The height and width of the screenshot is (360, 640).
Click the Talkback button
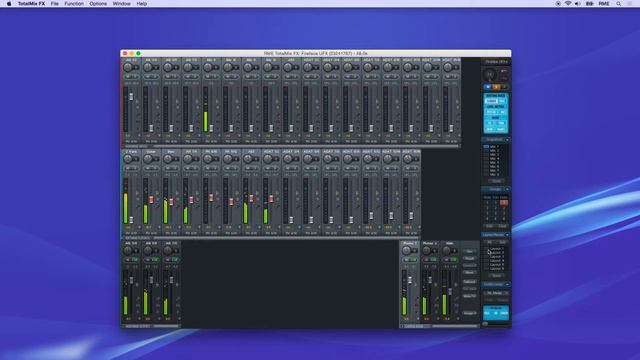click(470, 282)
